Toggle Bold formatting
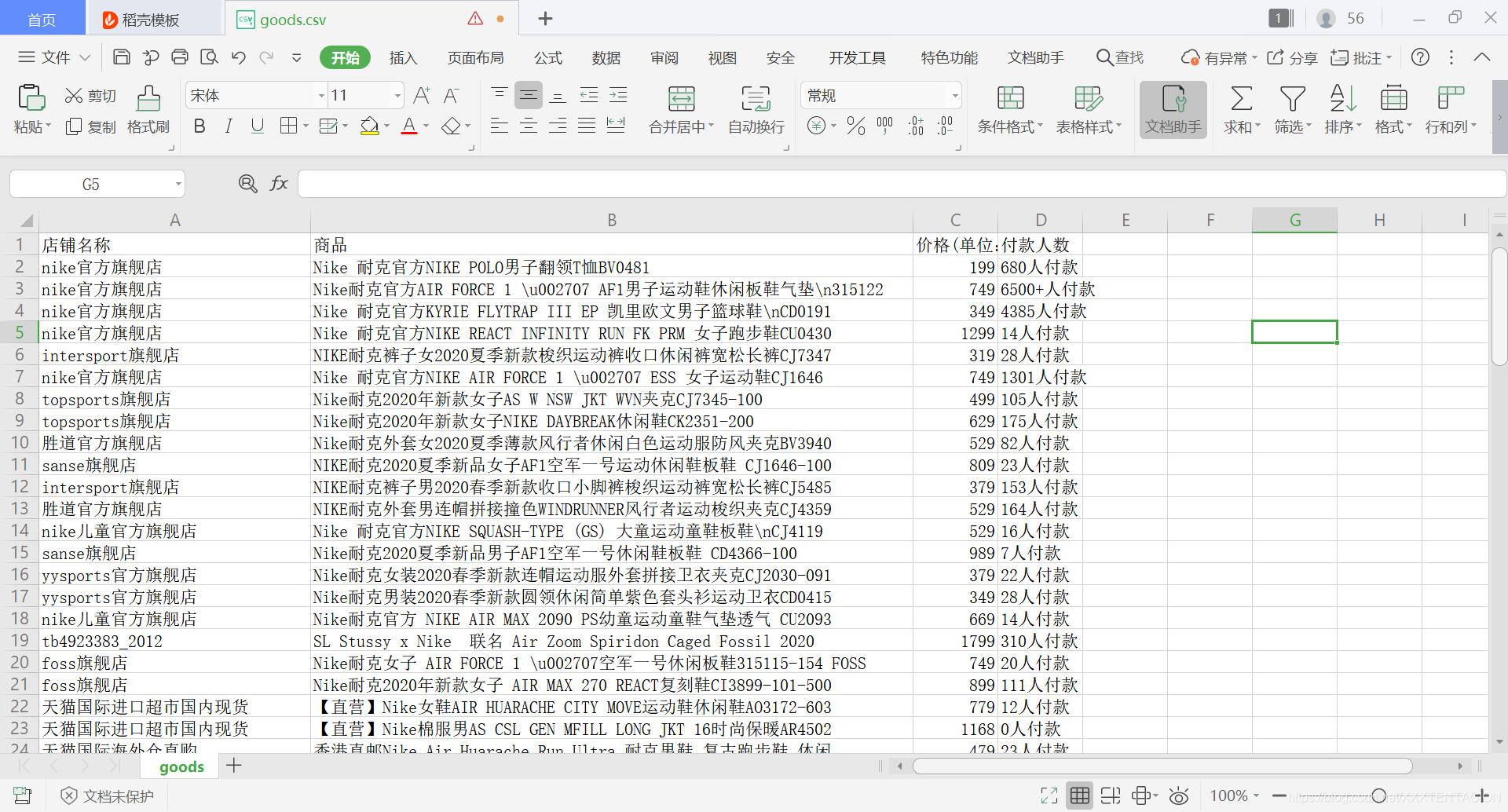 pos(199,126)
